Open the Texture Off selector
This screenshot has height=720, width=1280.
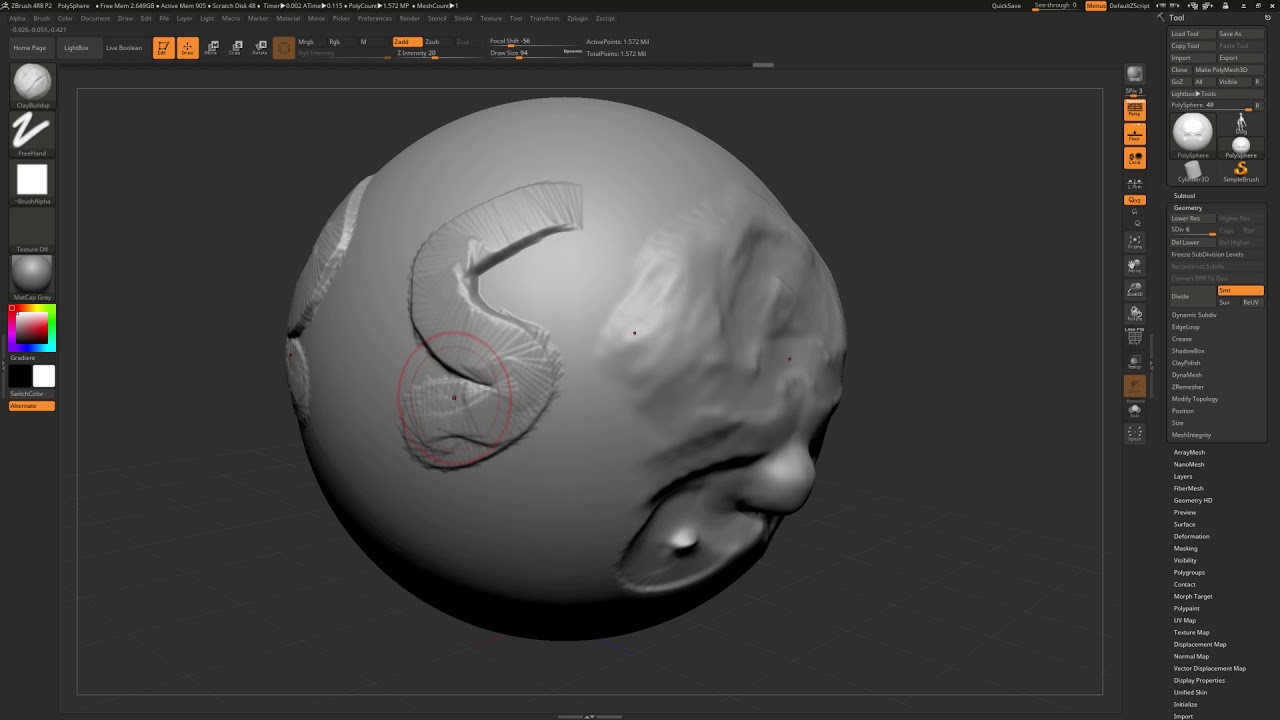(x=32, y=230)
